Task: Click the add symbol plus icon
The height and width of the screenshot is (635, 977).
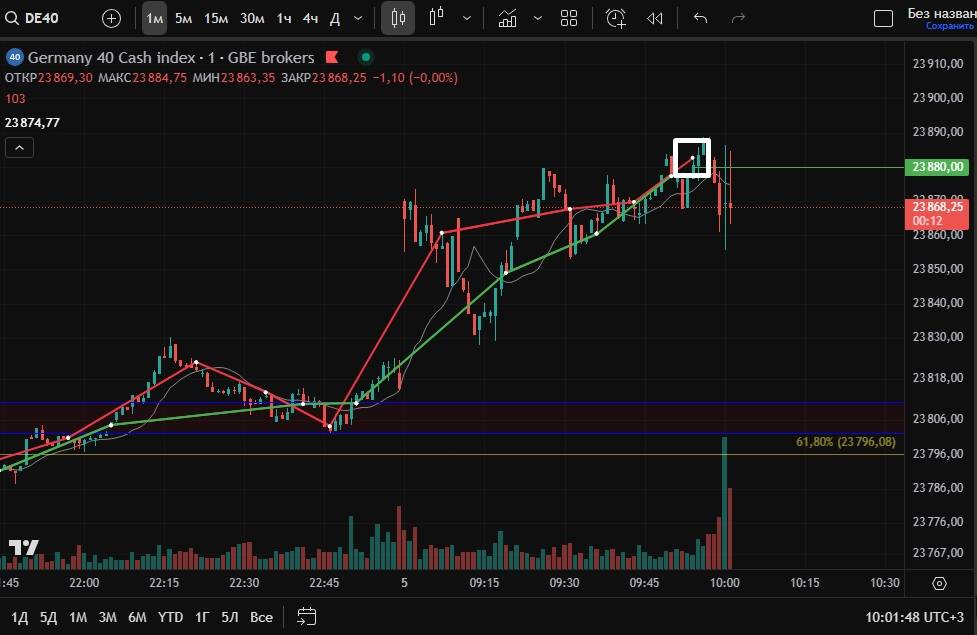Action: (x=111, y=18)
